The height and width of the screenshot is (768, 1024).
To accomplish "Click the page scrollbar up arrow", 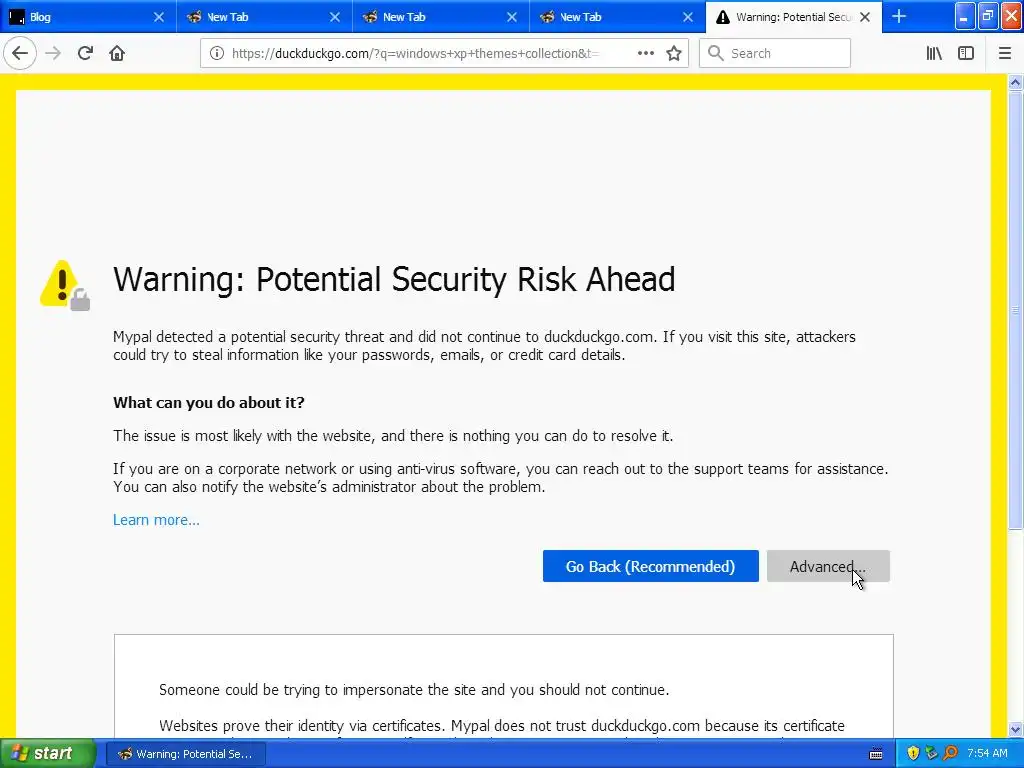I will coord(1015,82).
